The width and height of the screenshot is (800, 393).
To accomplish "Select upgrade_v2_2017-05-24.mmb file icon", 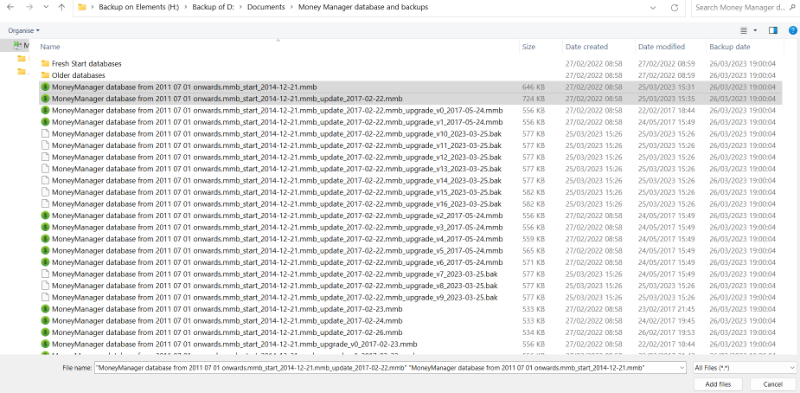I will tap(45, 215).
